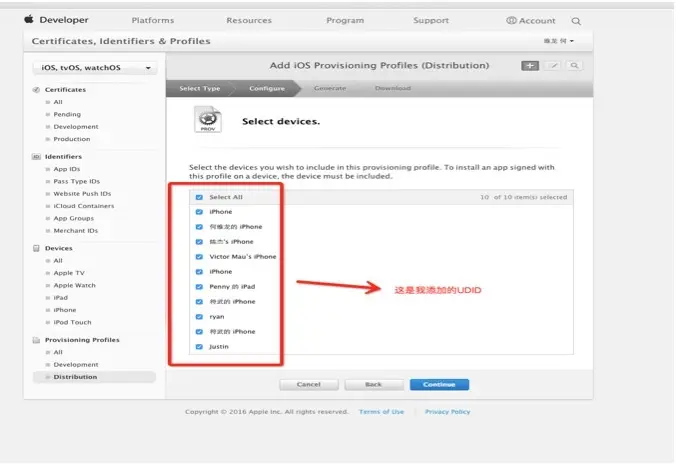Select Development under Certificates
The image size is (676, 468).
click(76, 127)
